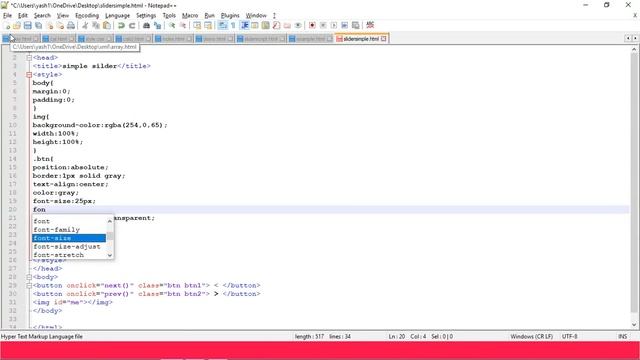Image resolution: width=640 pixels, height=360 pixels.
Task: Choose the plain font suggestion
Action: 69,221
